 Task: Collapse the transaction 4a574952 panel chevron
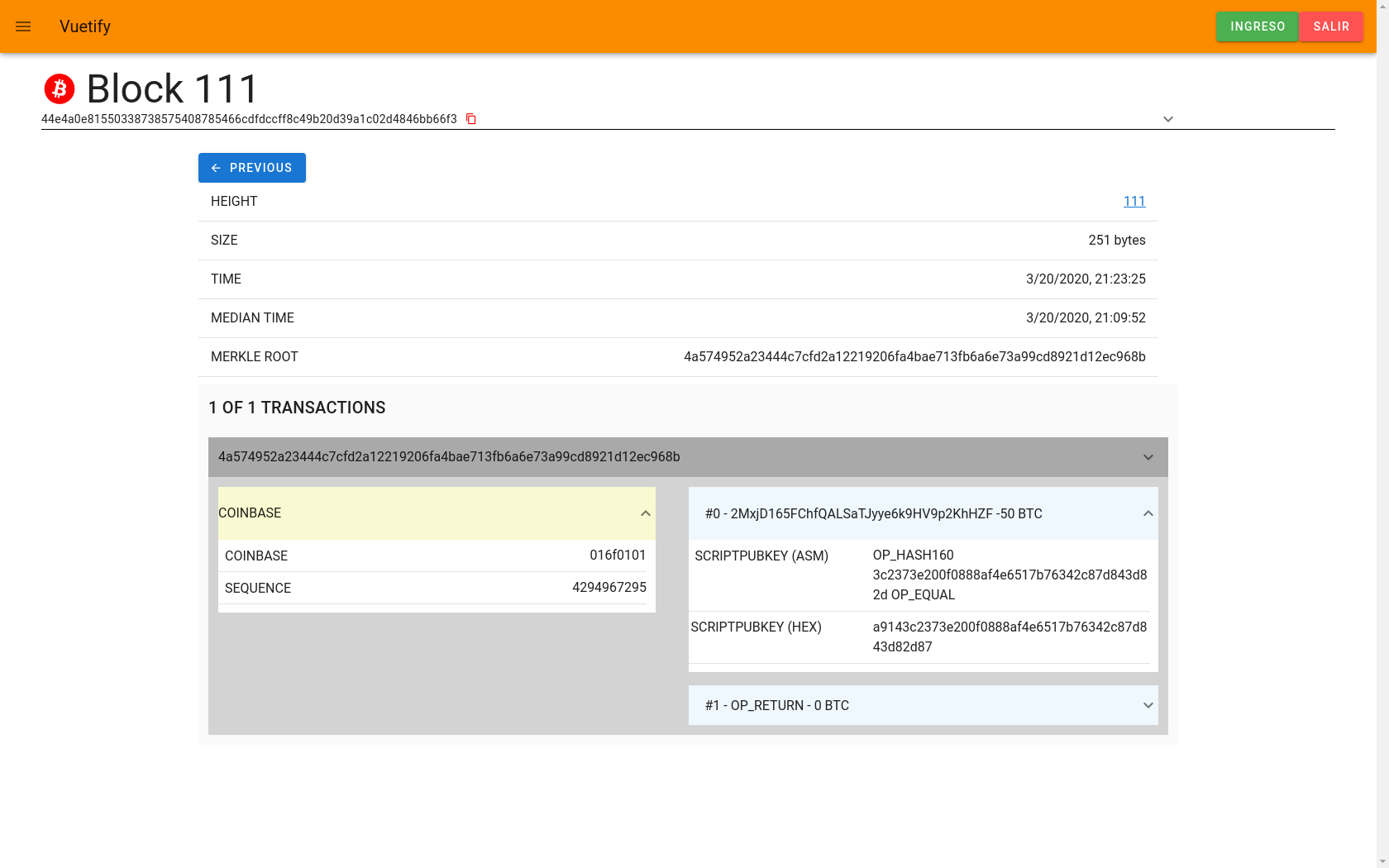click(x=1148, y=457)
